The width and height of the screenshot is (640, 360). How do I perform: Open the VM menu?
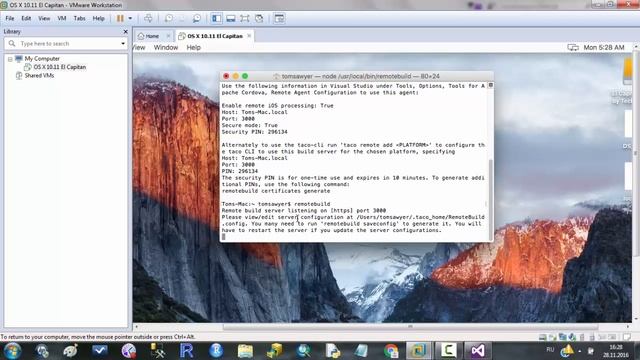pyautogui.click(x=62, y=18)
